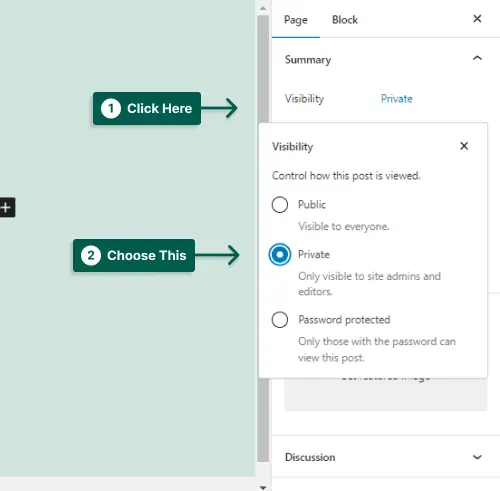The image size is (500, 491).
Task: Click the Password protected label text
Action: click(x=344, y=320)
